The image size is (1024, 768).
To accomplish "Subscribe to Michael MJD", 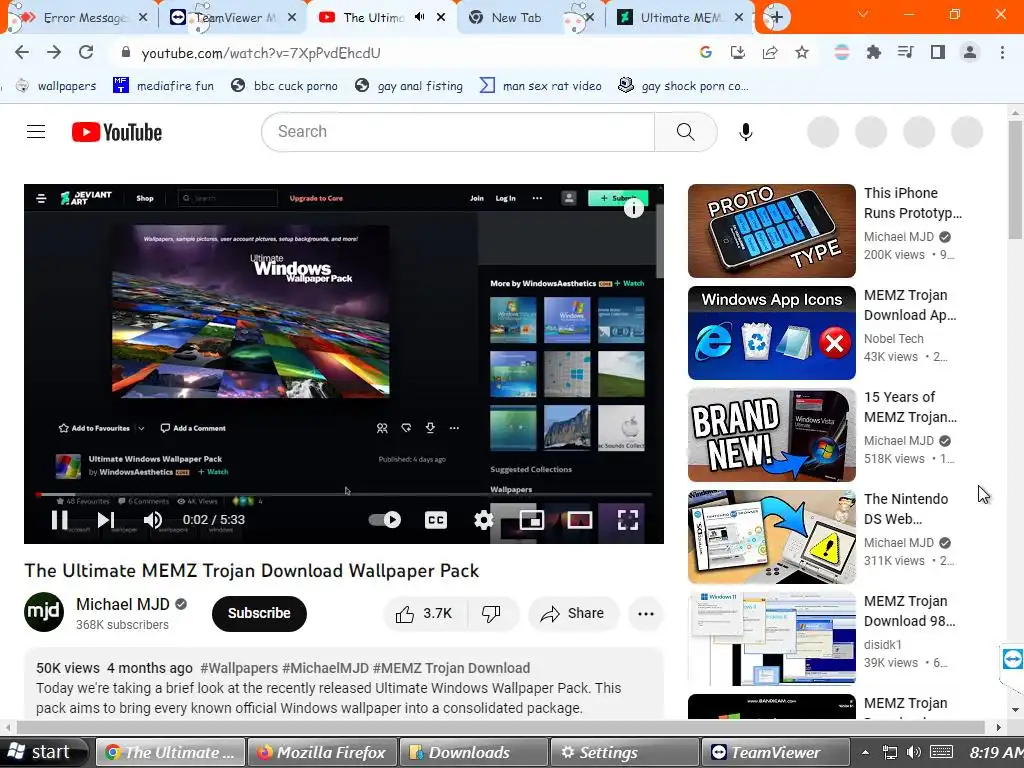I will (259, 613).
